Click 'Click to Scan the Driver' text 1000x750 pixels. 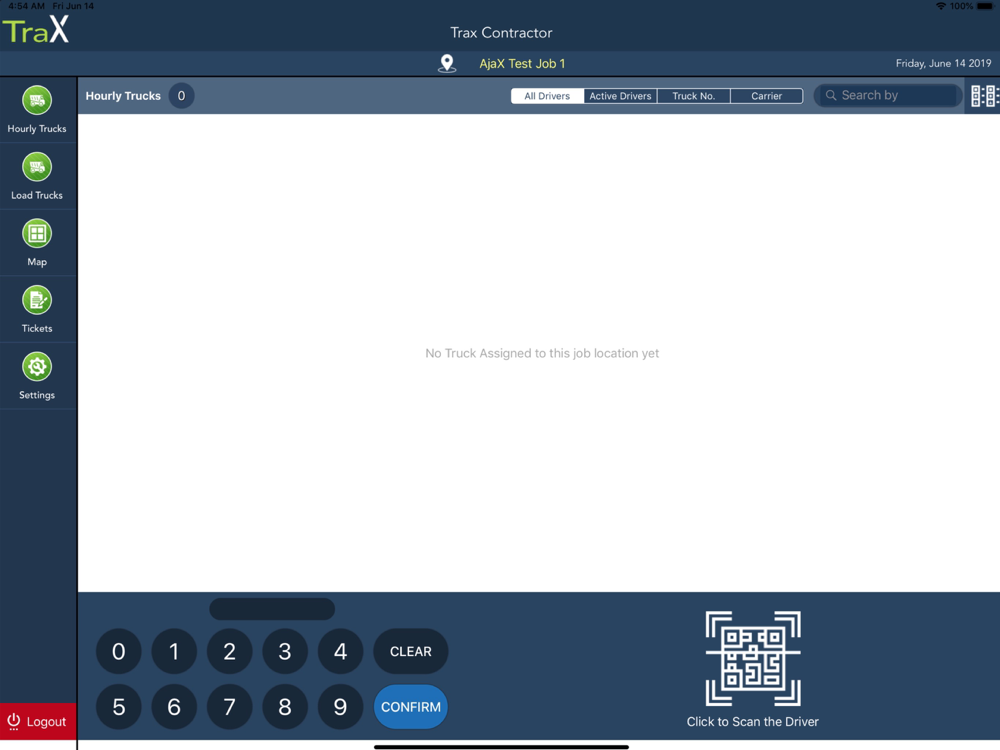tap(753, 721)
